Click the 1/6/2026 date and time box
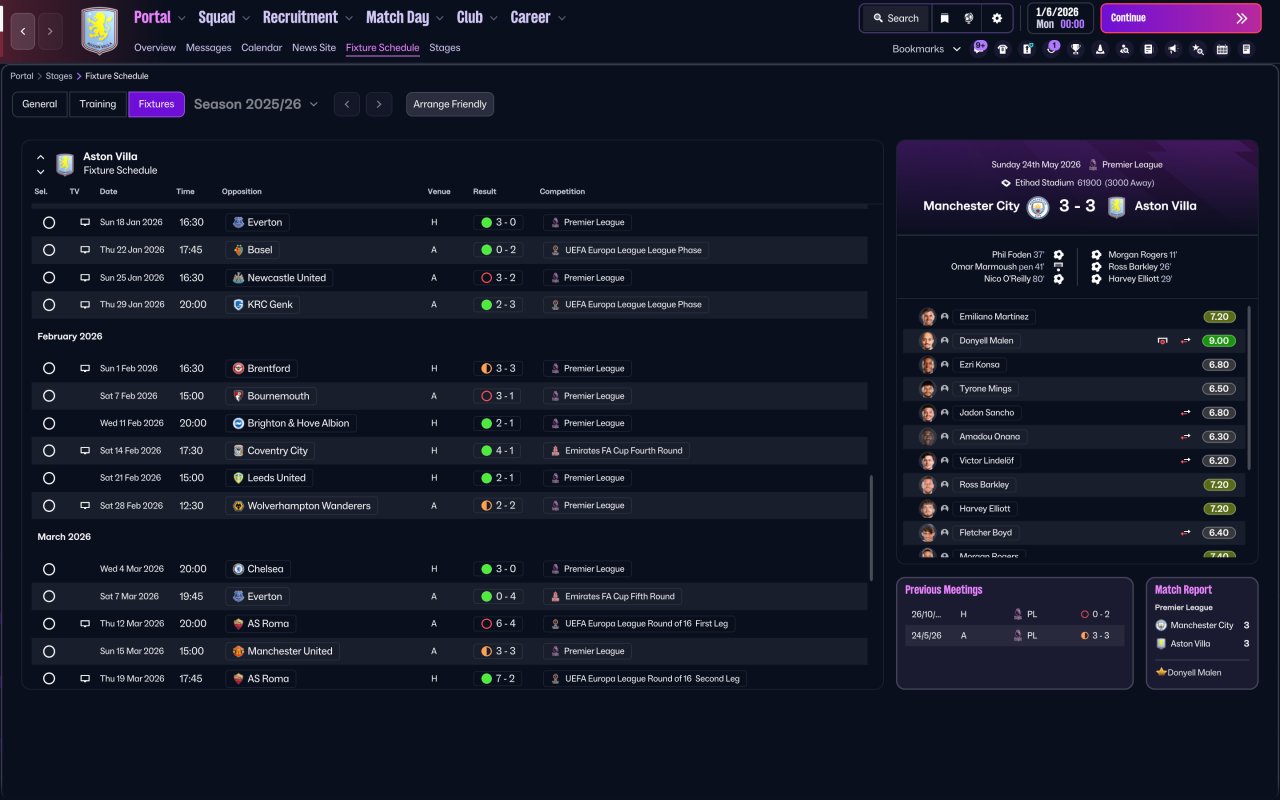Image resolution: width=1280 pixels, height=800 pixels. 1060,18
